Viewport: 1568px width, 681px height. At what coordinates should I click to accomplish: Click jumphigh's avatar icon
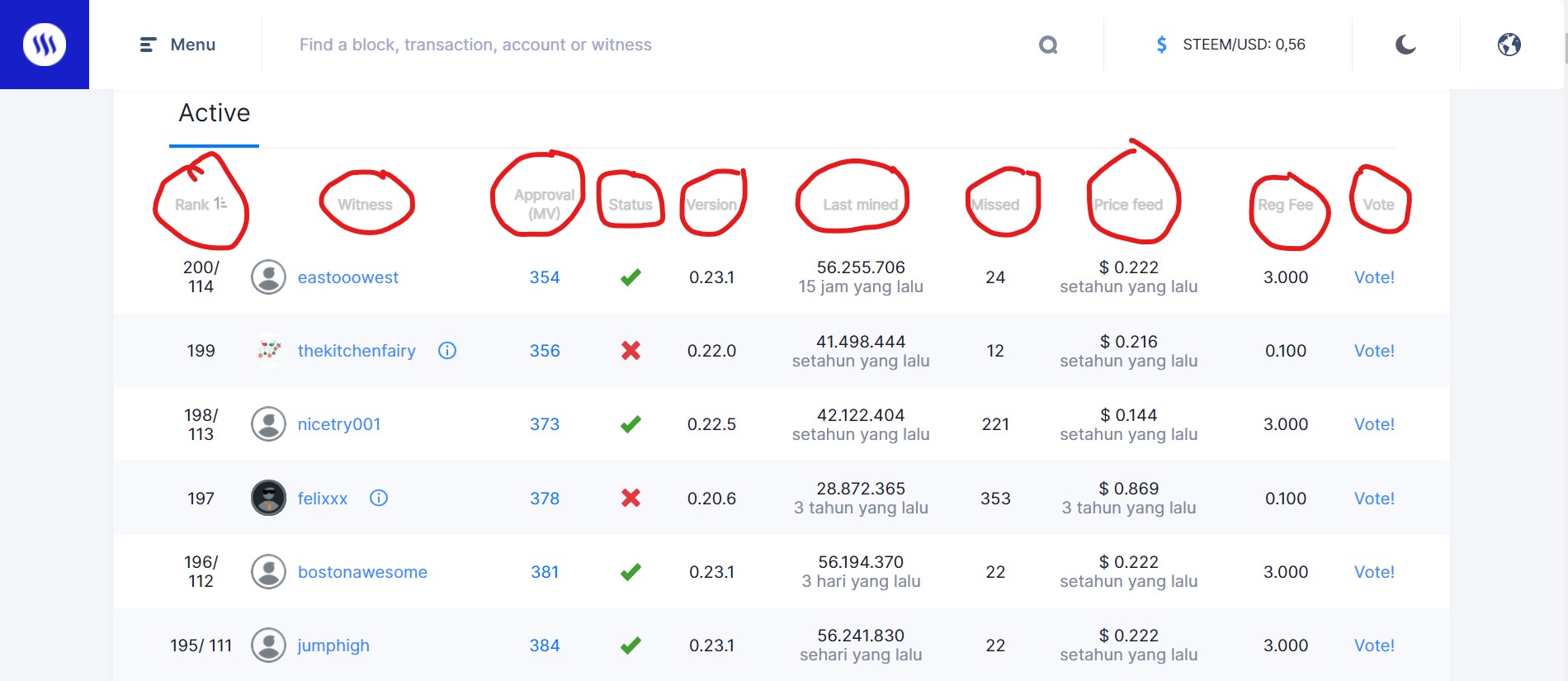pos(268,646)
